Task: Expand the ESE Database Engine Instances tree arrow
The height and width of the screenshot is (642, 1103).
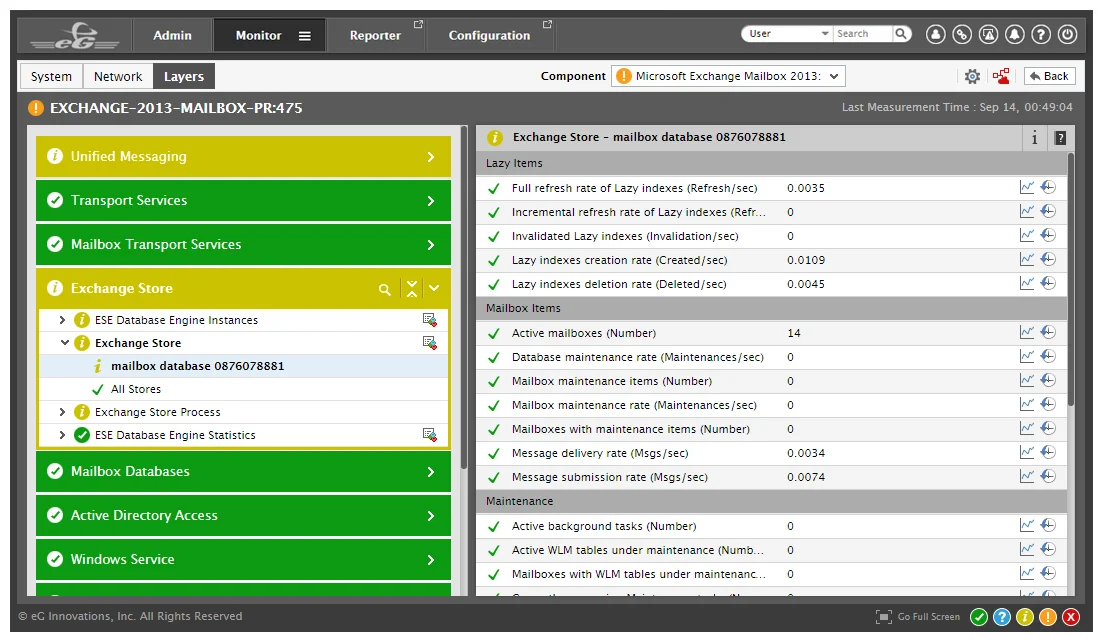Action: [62, 320]
